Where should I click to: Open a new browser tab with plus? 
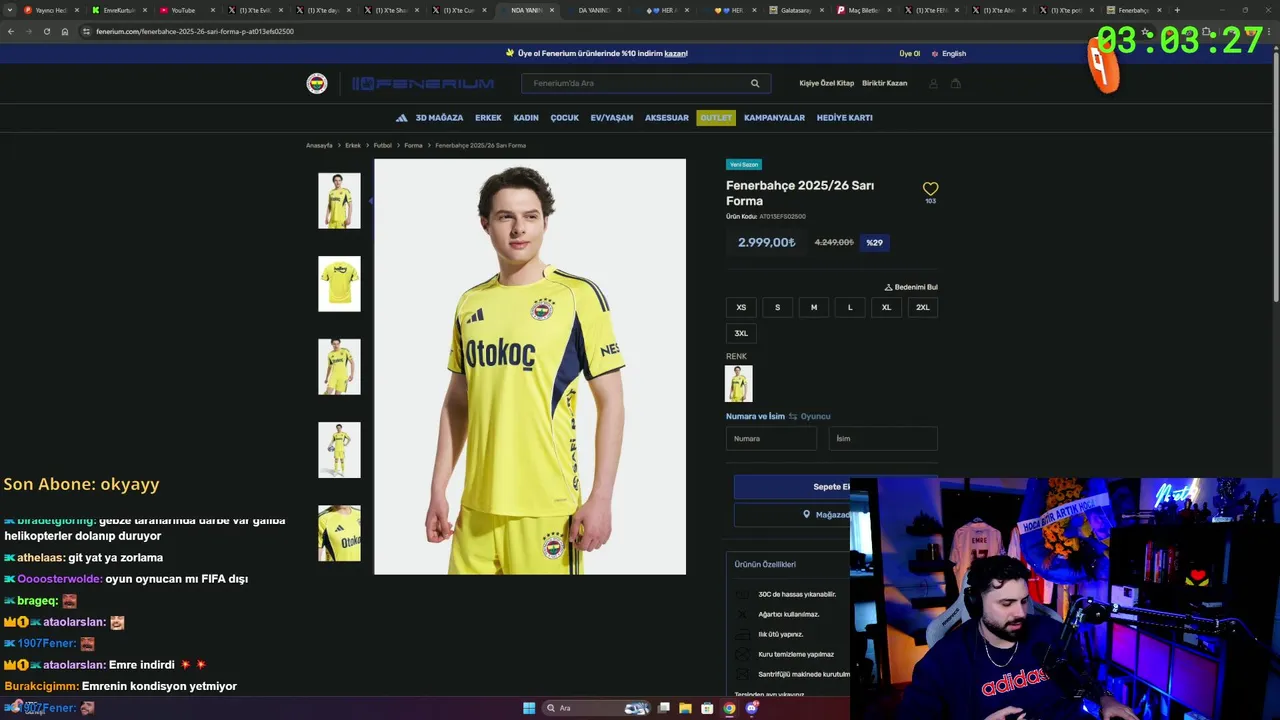(x=1177, y=10)
